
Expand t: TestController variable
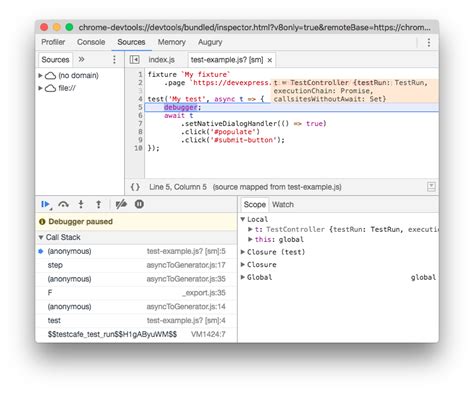click(250, 229)
